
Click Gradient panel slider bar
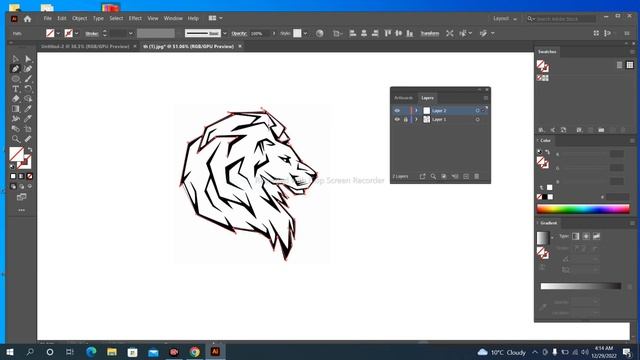581,286
